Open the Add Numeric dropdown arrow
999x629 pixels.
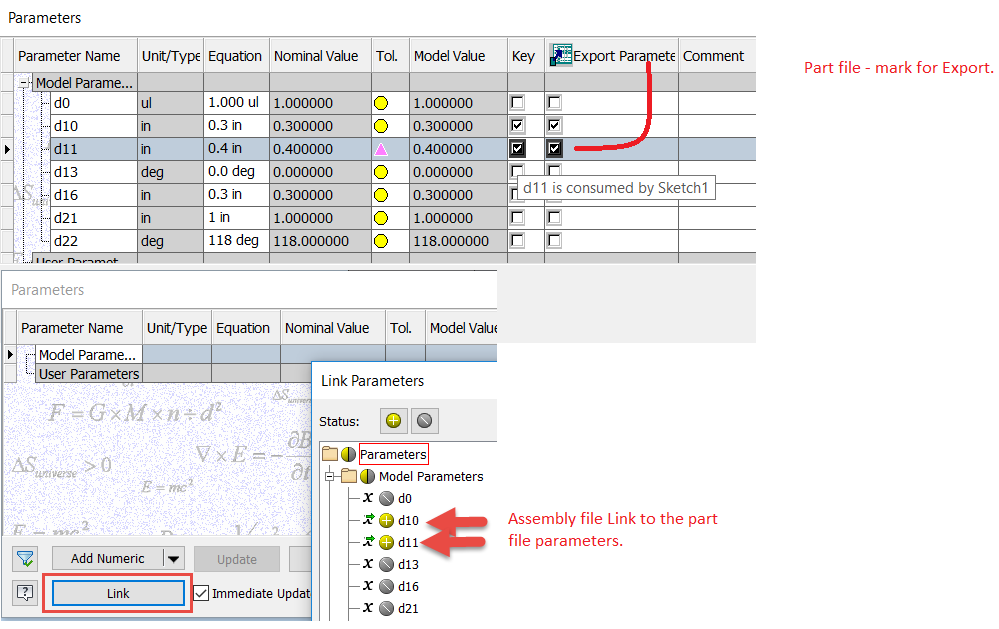(173, 559)
